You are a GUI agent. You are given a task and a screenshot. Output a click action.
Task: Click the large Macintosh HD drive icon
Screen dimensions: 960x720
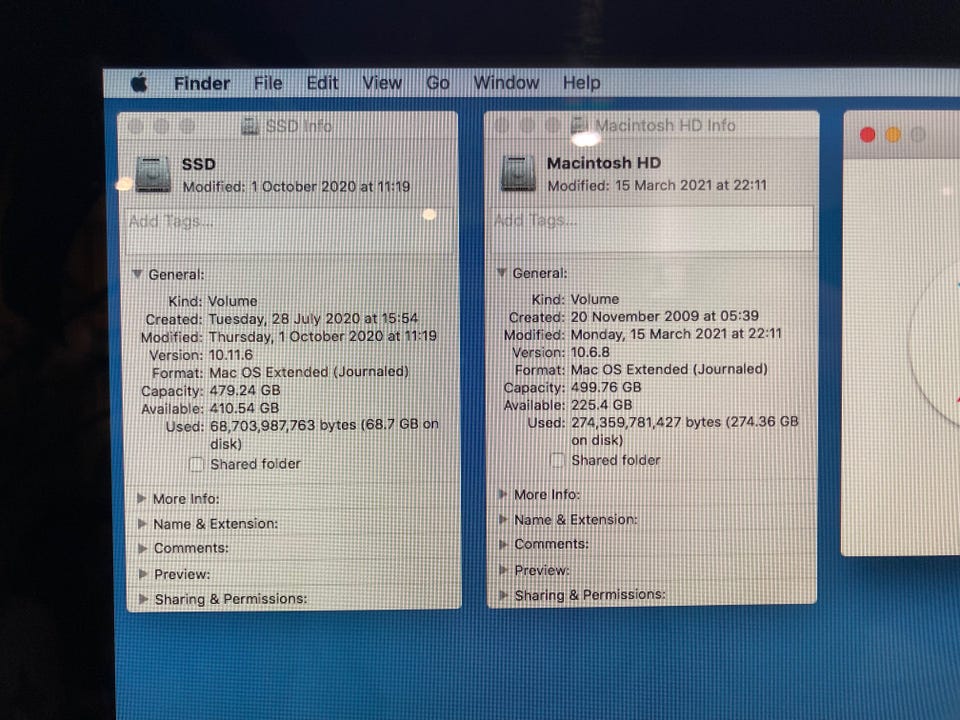point(518,173)
